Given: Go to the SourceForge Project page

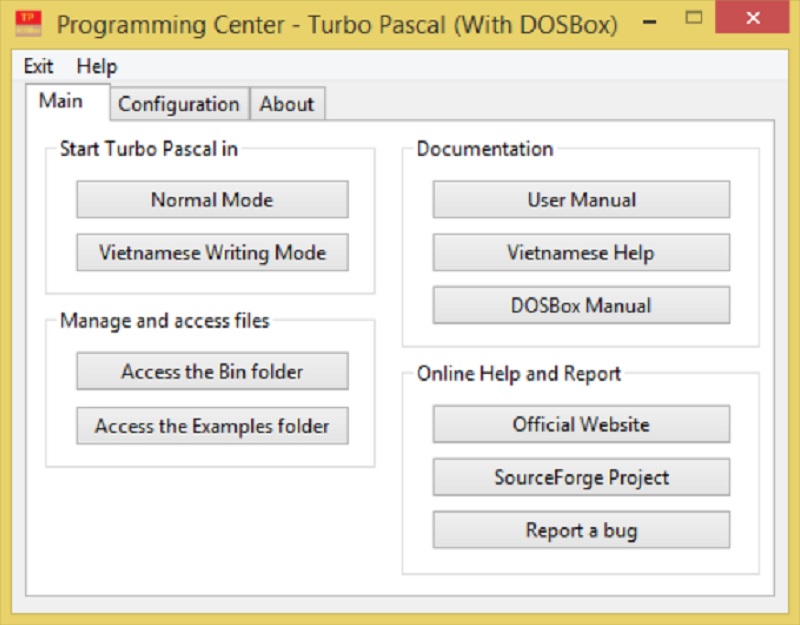Looking at the screenshot, I should tap(581, 477).
